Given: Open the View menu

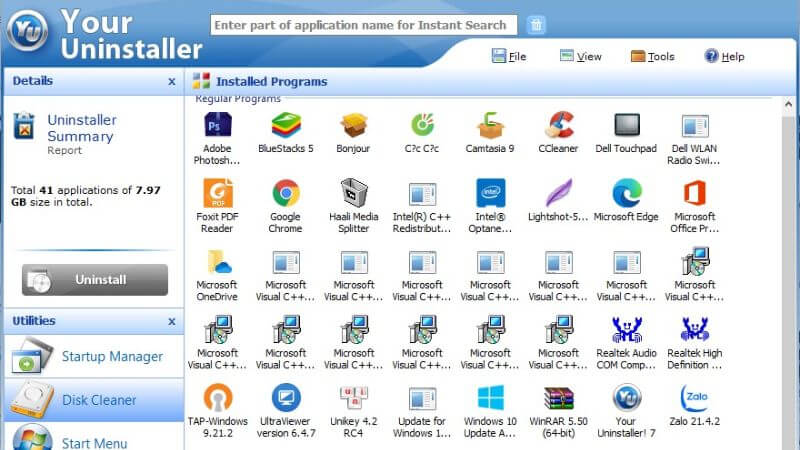Looking at the screenshot, I should (581, 56).
